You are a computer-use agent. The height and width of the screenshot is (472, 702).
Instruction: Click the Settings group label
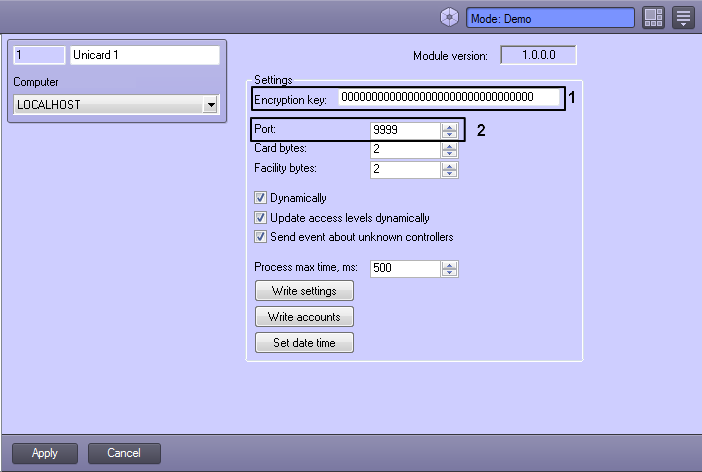pyautogui.click(x=273, y=80)
